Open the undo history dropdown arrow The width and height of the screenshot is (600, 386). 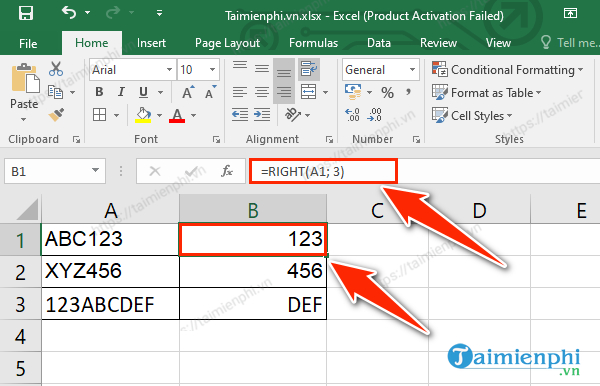point(88,13)
